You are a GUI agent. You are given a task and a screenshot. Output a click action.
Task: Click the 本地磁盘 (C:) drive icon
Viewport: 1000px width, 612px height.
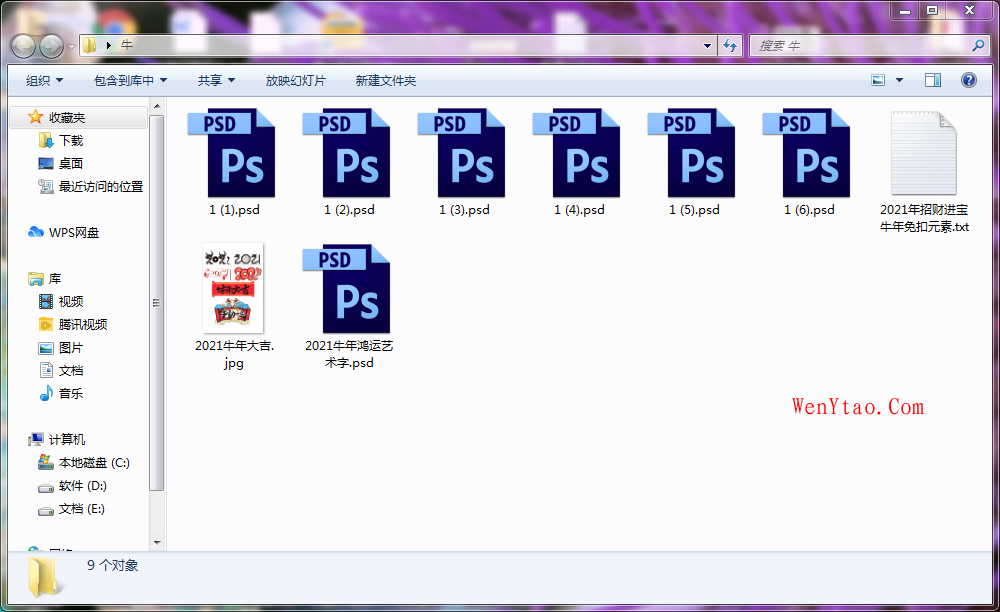(x=46, y=462)
